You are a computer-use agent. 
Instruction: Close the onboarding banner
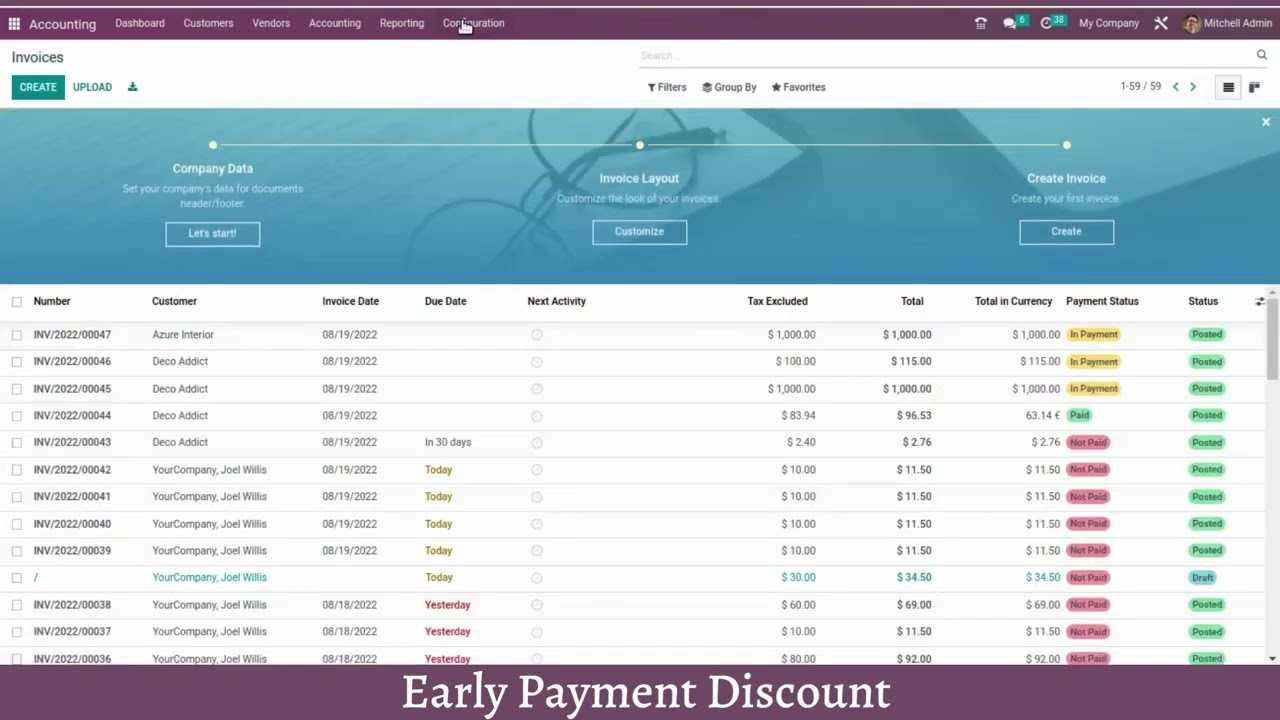click(1265, 122)
